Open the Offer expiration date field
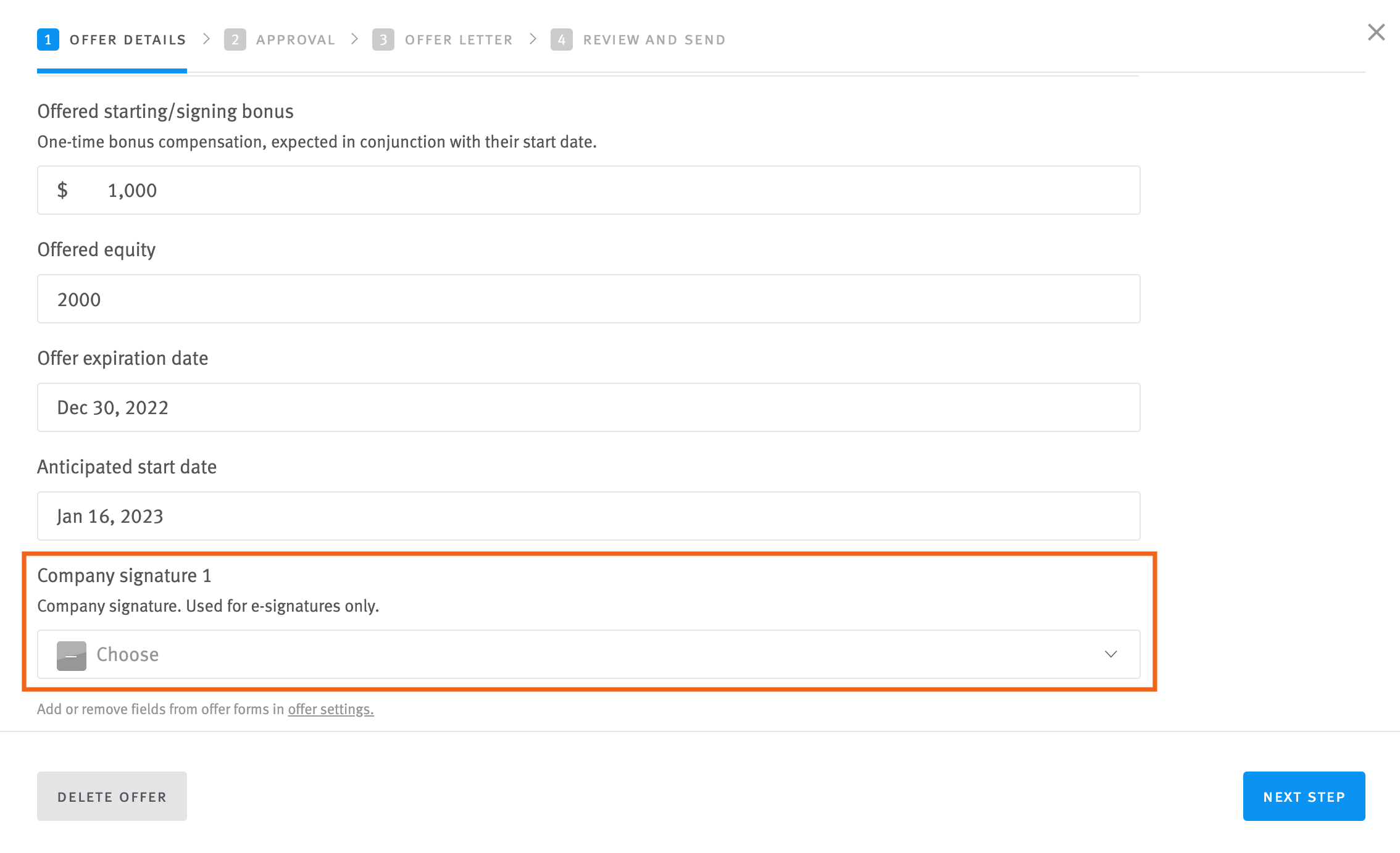The image size is (1400, 853). (588, 407)
